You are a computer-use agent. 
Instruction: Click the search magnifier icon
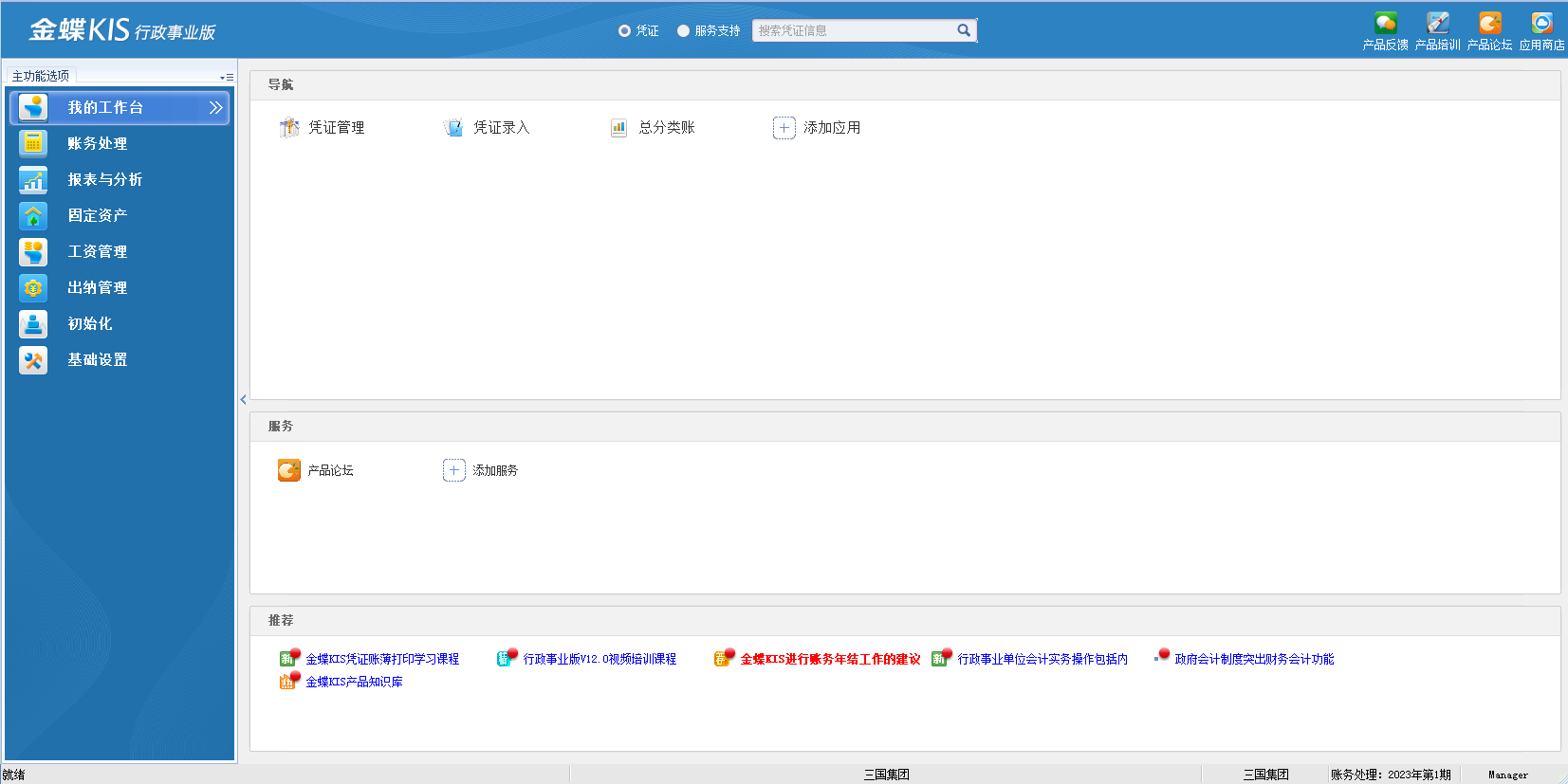pos(964,30)
